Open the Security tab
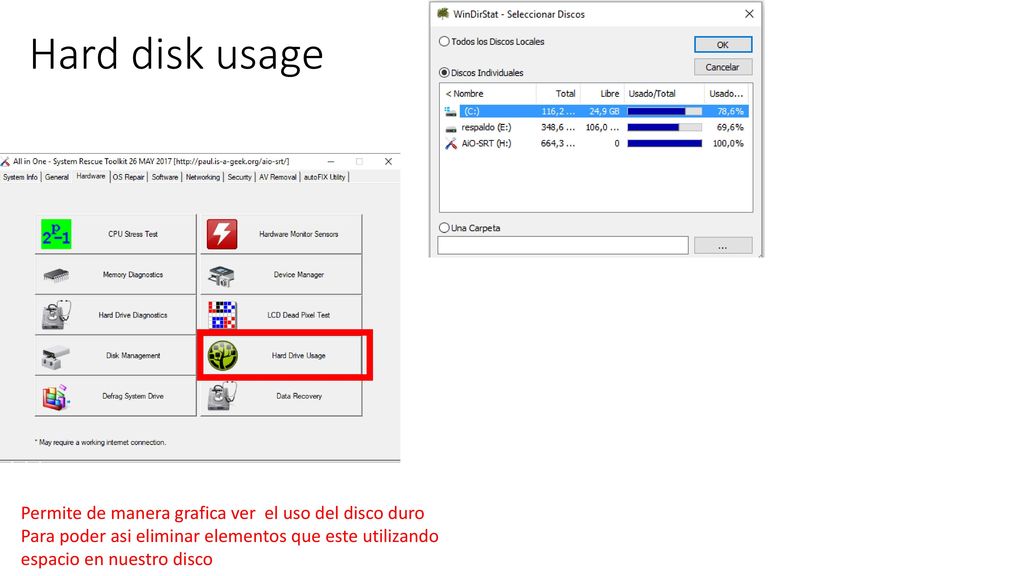The height and width of the screenshot is (576, 1024). point(239,177)
